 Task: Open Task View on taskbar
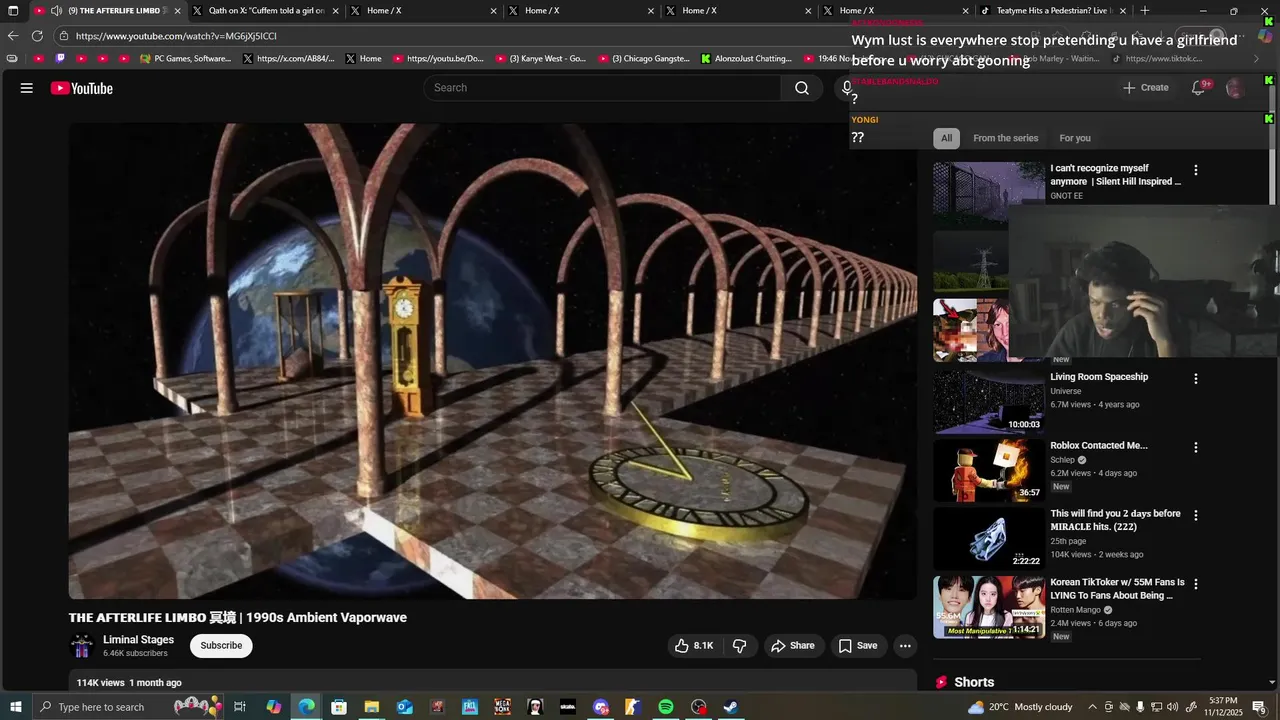pyautogui.click(x=240, y=707)
